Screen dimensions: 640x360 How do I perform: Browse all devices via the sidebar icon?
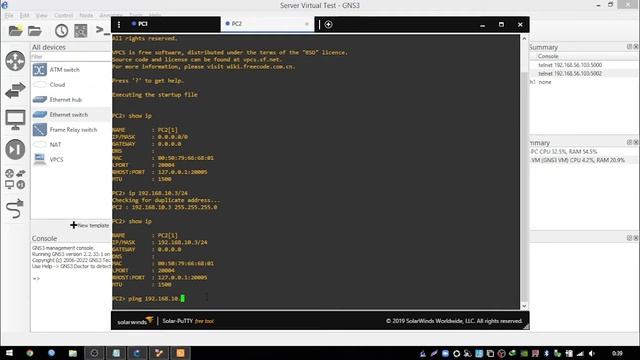pyautogui.click(x=15, y=179)
